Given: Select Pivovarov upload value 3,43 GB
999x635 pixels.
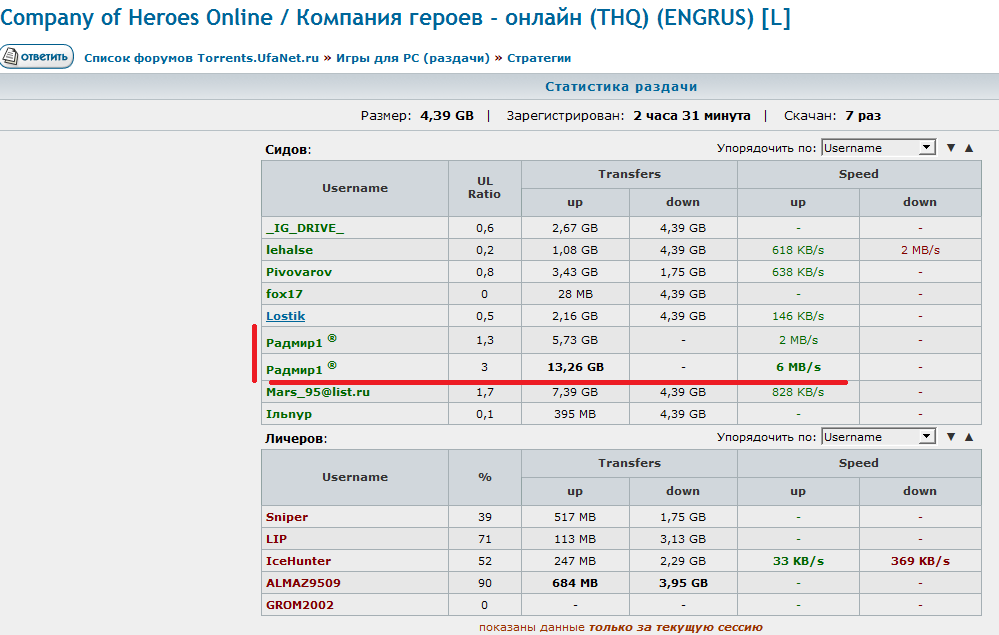Looking at the screenshot, I should coord(575,272).
